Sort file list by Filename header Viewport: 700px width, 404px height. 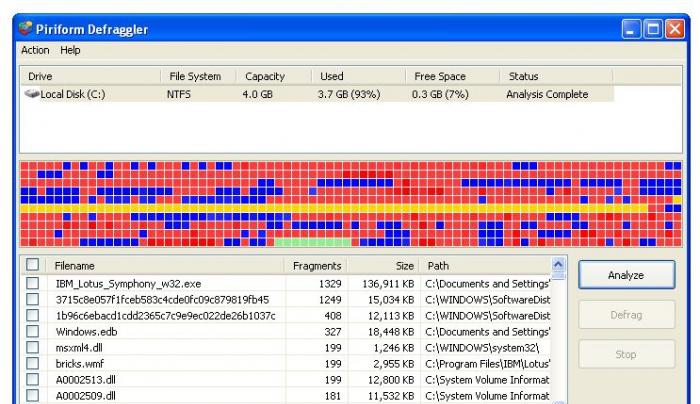[166, 266]
